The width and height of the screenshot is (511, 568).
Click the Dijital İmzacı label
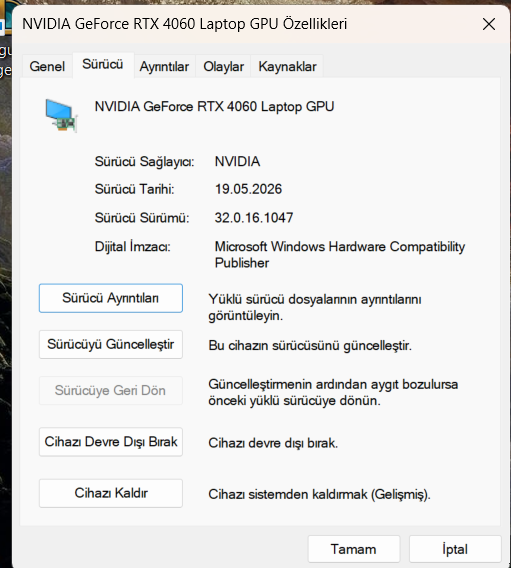[x=133, y=247]
